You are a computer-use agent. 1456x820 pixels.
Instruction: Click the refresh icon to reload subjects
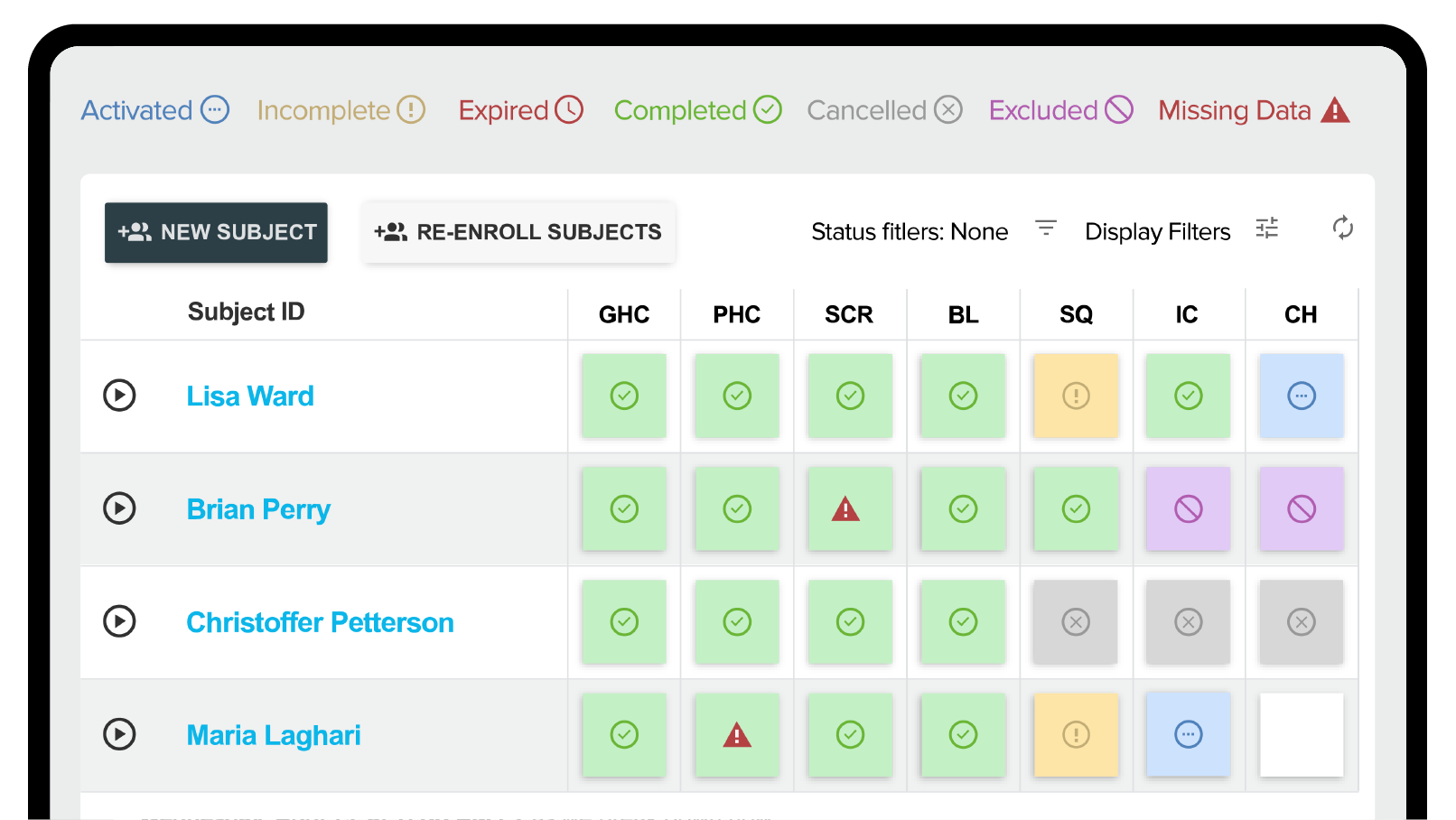tap(1343, 229)
